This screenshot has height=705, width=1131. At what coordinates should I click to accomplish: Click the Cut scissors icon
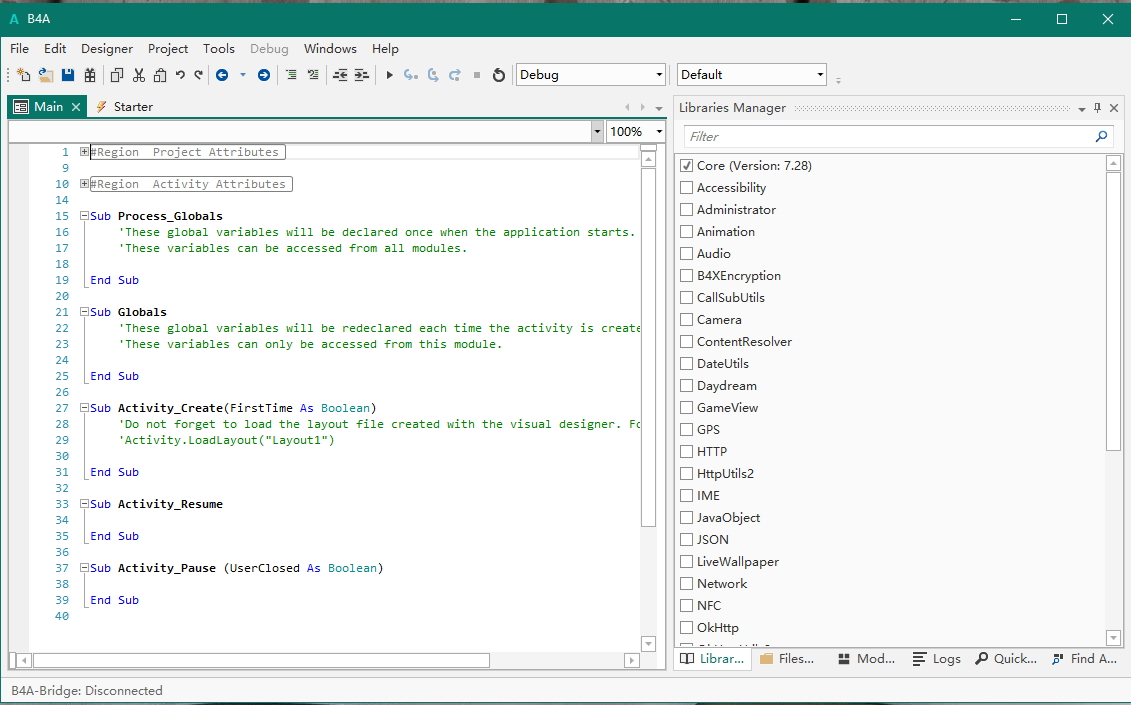click(138, 75)
